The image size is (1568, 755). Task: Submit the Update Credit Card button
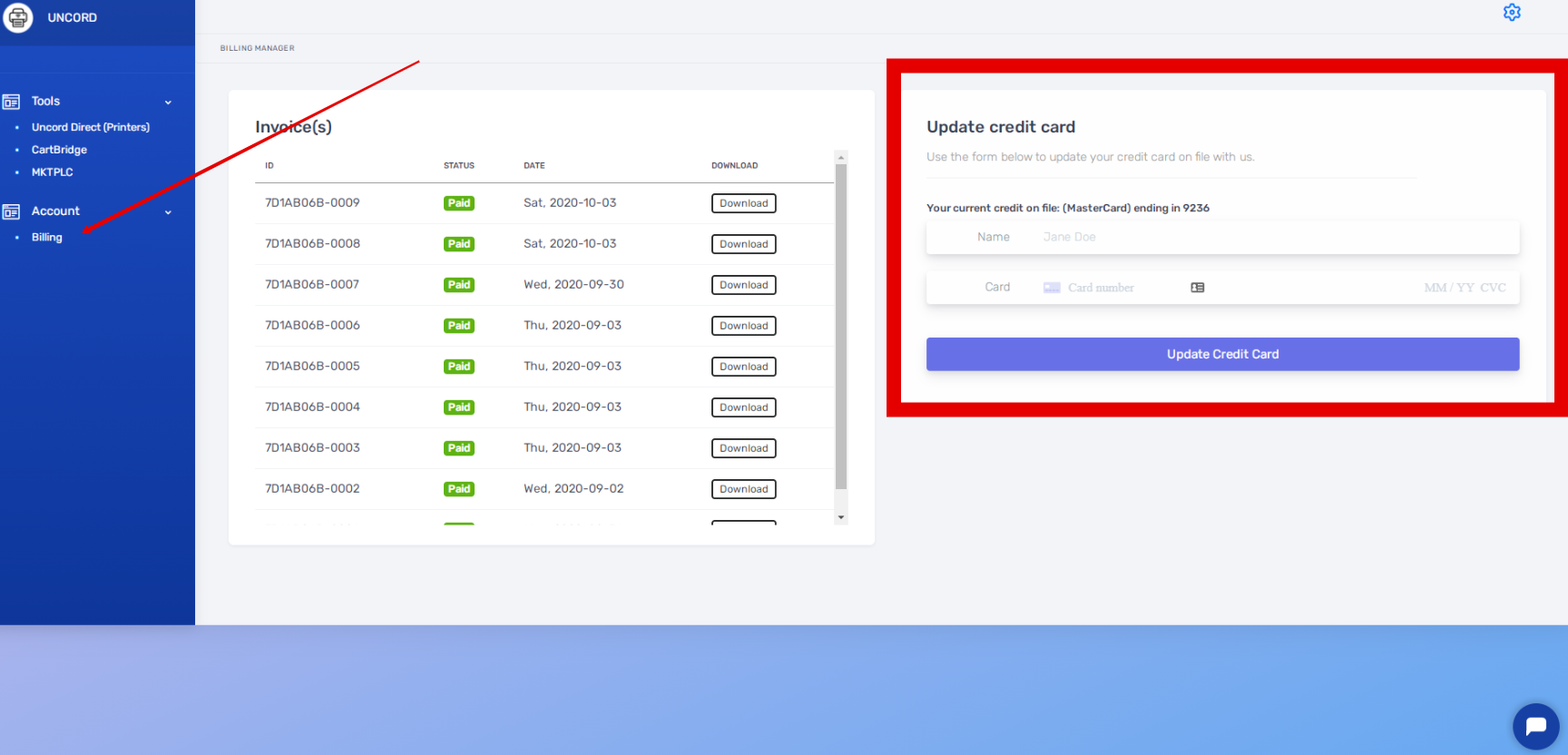(x=1222, y=355)
